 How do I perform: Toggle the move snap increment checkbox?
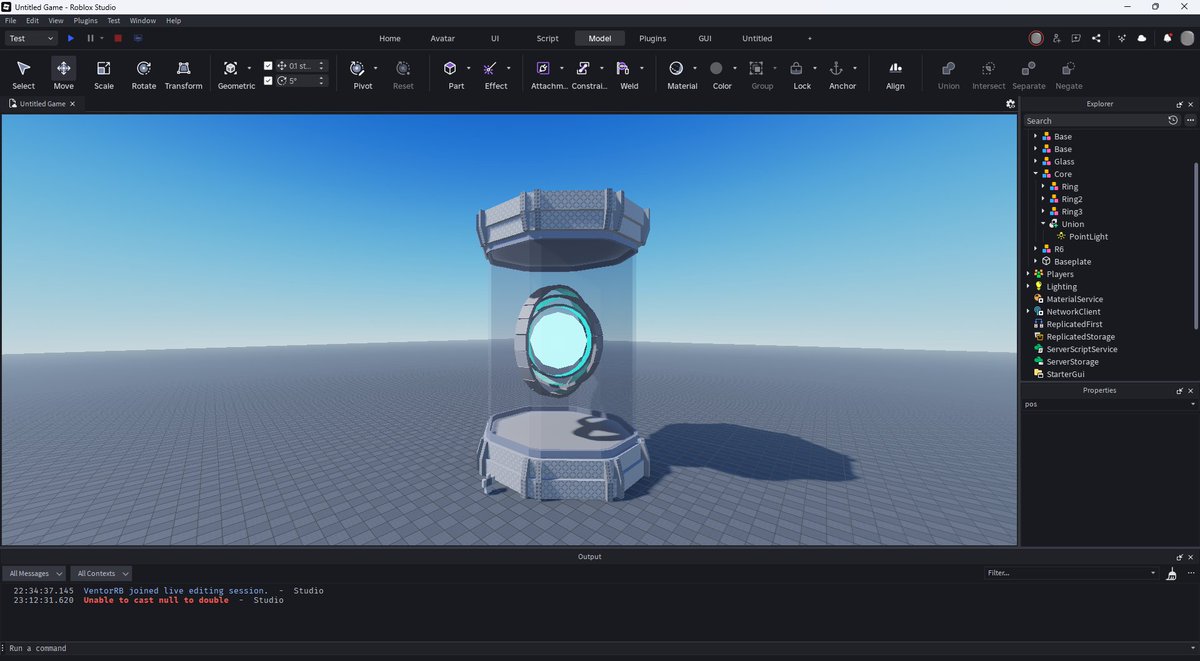click(268, 65)
